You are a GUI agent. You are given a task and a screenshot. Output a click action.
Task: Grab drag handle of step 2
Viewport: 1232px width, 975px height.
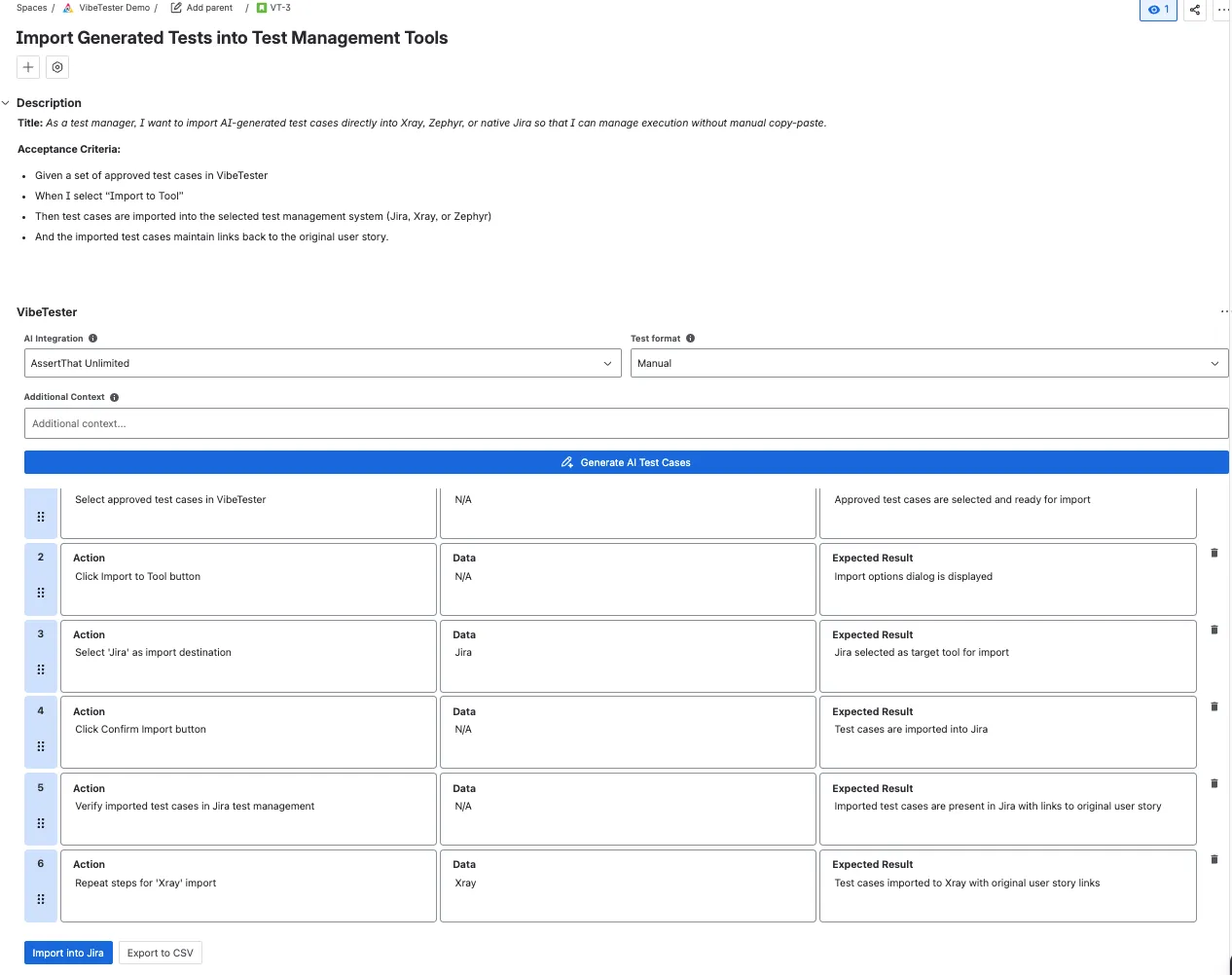pos(41,593)
